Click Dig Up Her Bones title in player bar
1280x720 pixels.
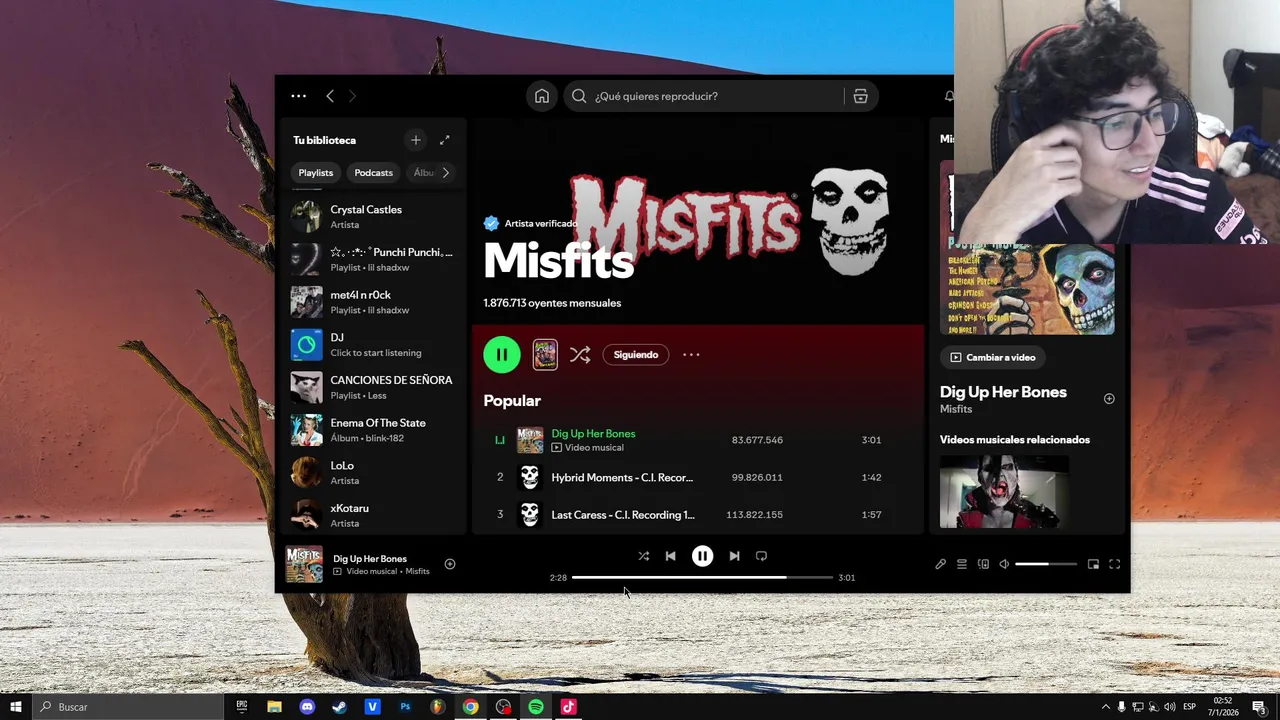[370, 559]
